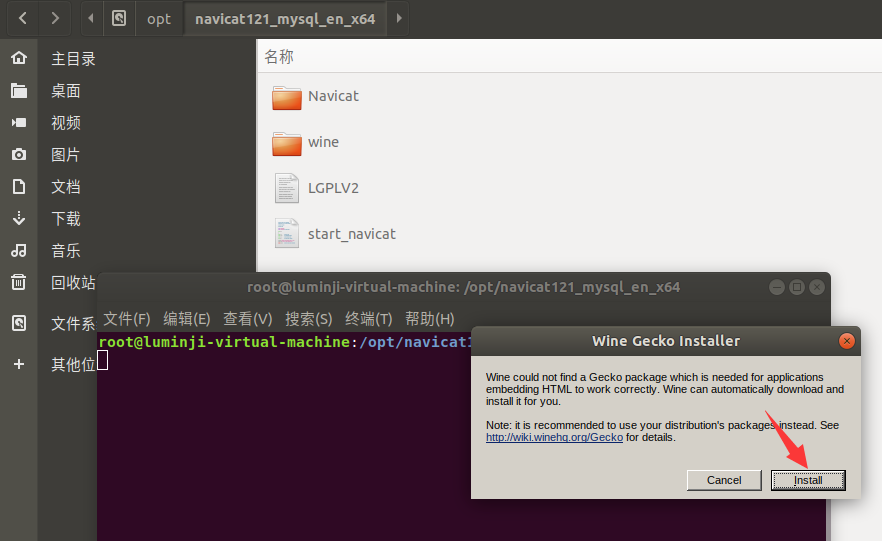The image size is (882, 541).
Task: Click the download arrow icon in sidebar
Action: (x=19, y=218)
